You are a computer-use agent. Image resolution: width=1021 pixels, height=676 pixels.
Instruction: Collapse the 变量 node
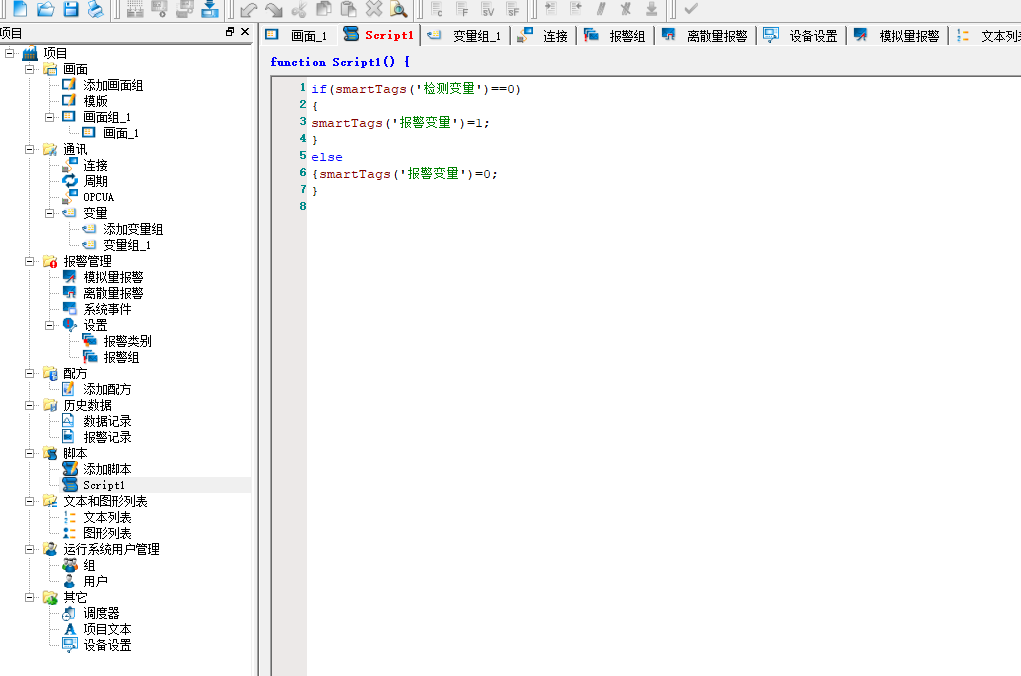coord(49,213)
